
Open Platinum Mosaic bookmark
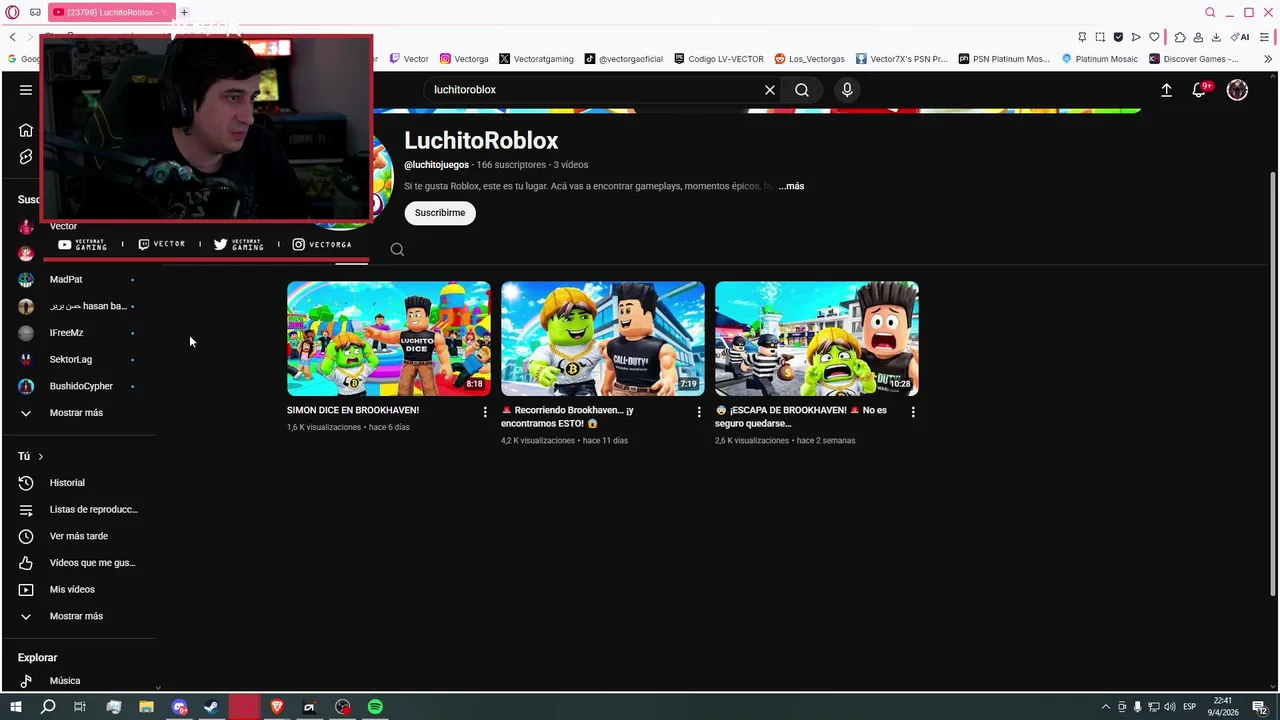tap(1099, 59)
